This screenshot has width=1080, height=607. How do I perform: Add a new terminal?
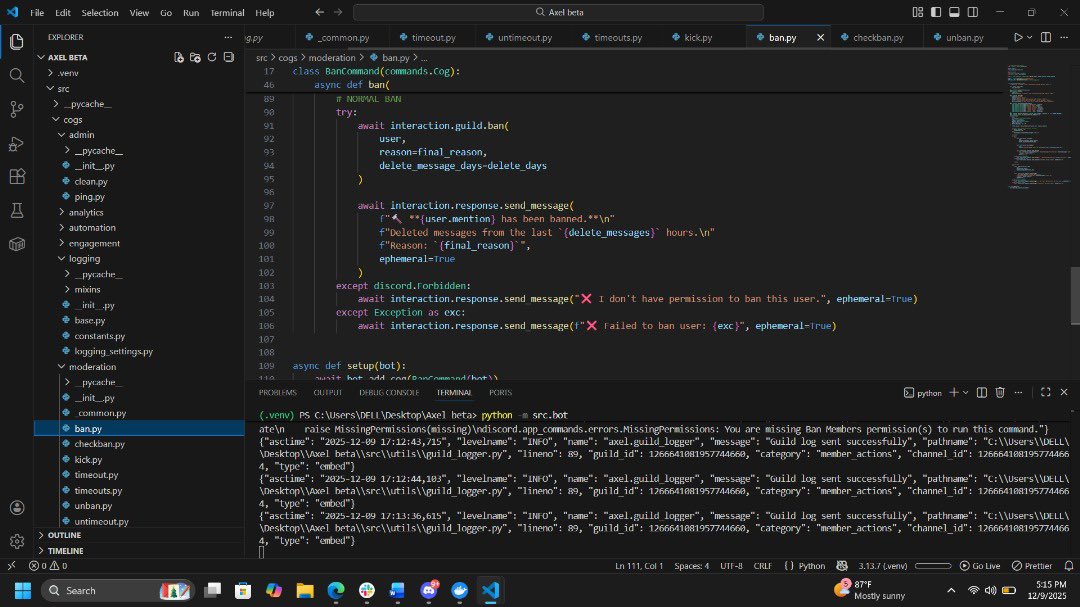(x=954, y=392)
